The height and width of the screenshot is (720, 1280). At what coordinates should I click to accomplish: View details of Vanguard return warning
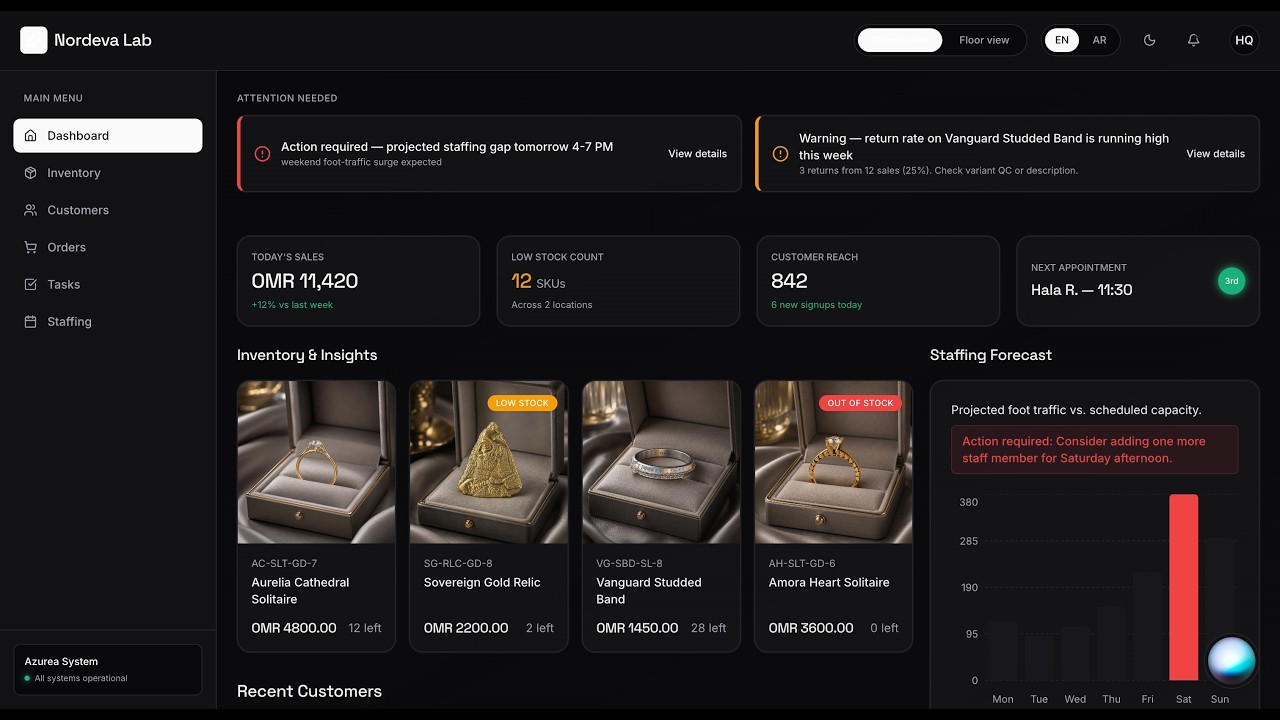tap(1215, 154)
